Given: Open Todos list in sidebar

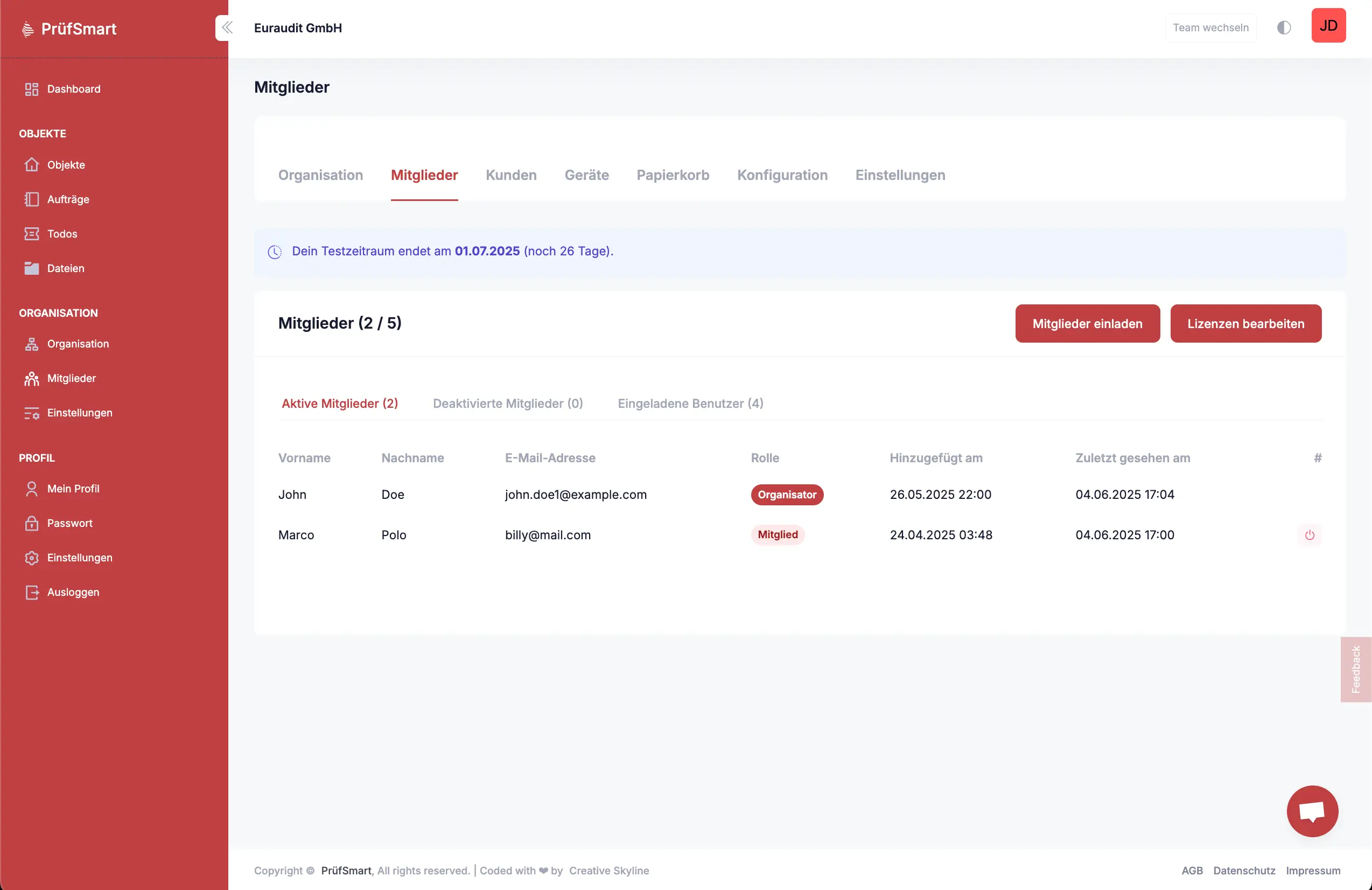Looking at the screenshot, I should click(x=62, y=234).
